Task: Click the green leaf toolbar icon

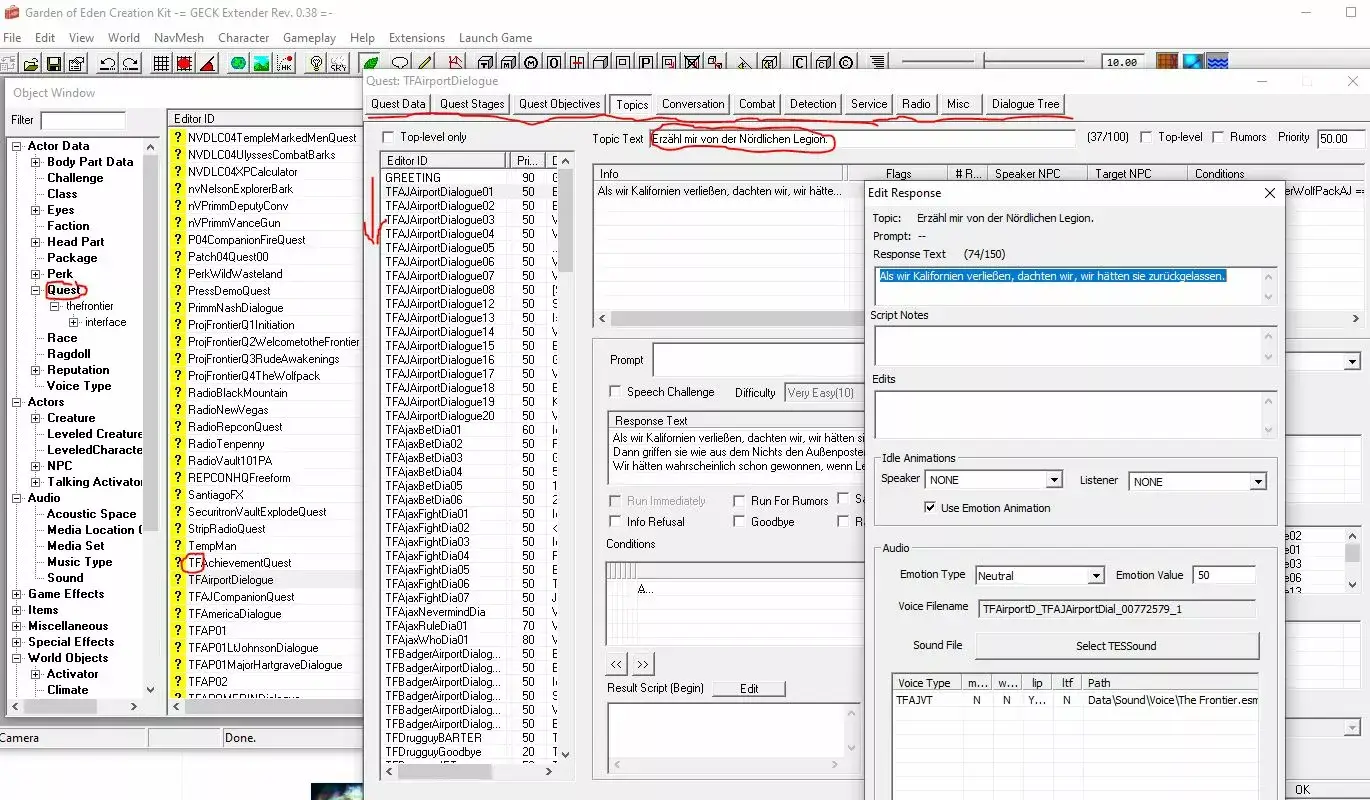Action: [370, 63]
